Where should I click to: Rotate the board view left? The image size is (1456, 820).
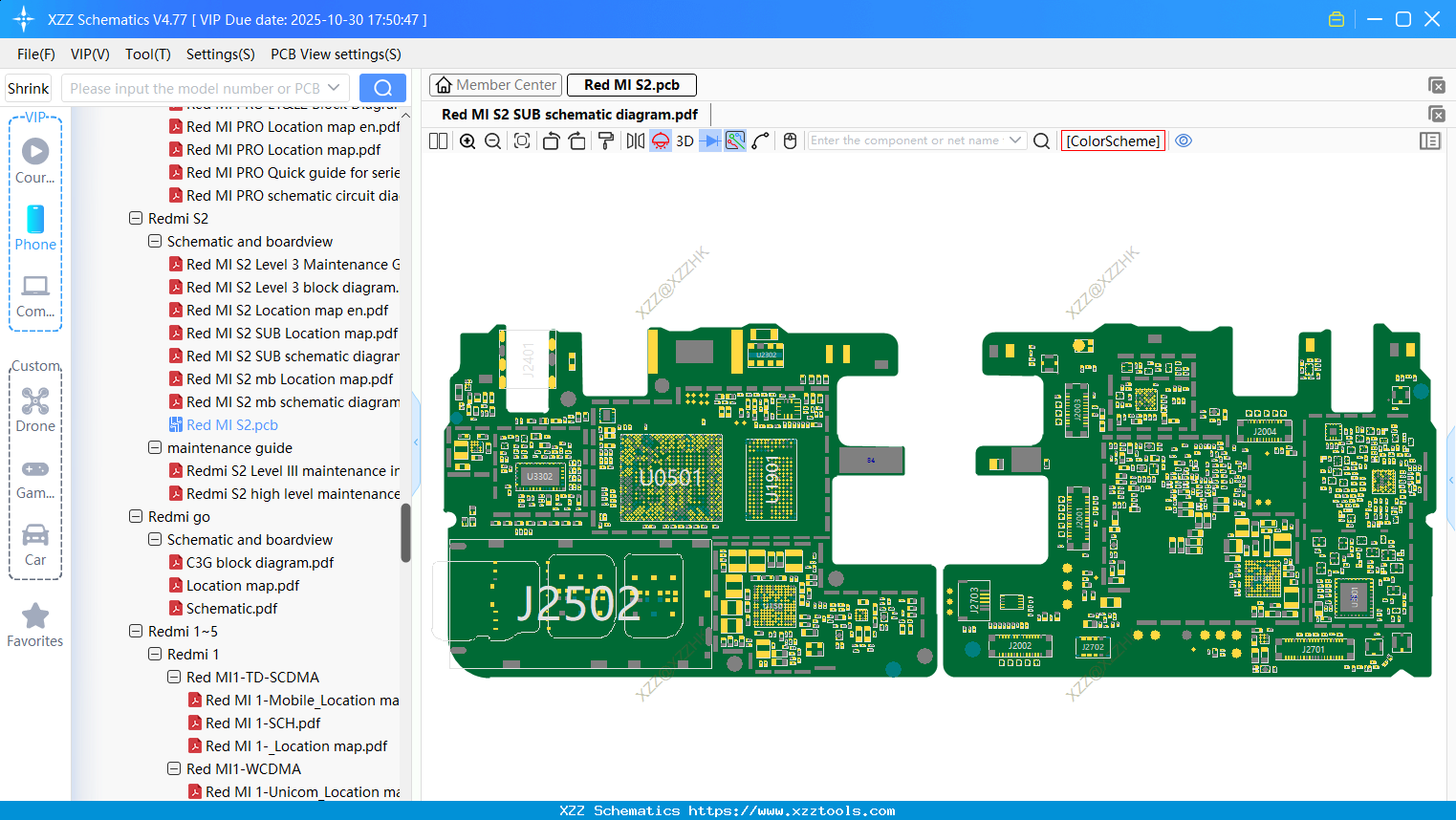point(551,141)
